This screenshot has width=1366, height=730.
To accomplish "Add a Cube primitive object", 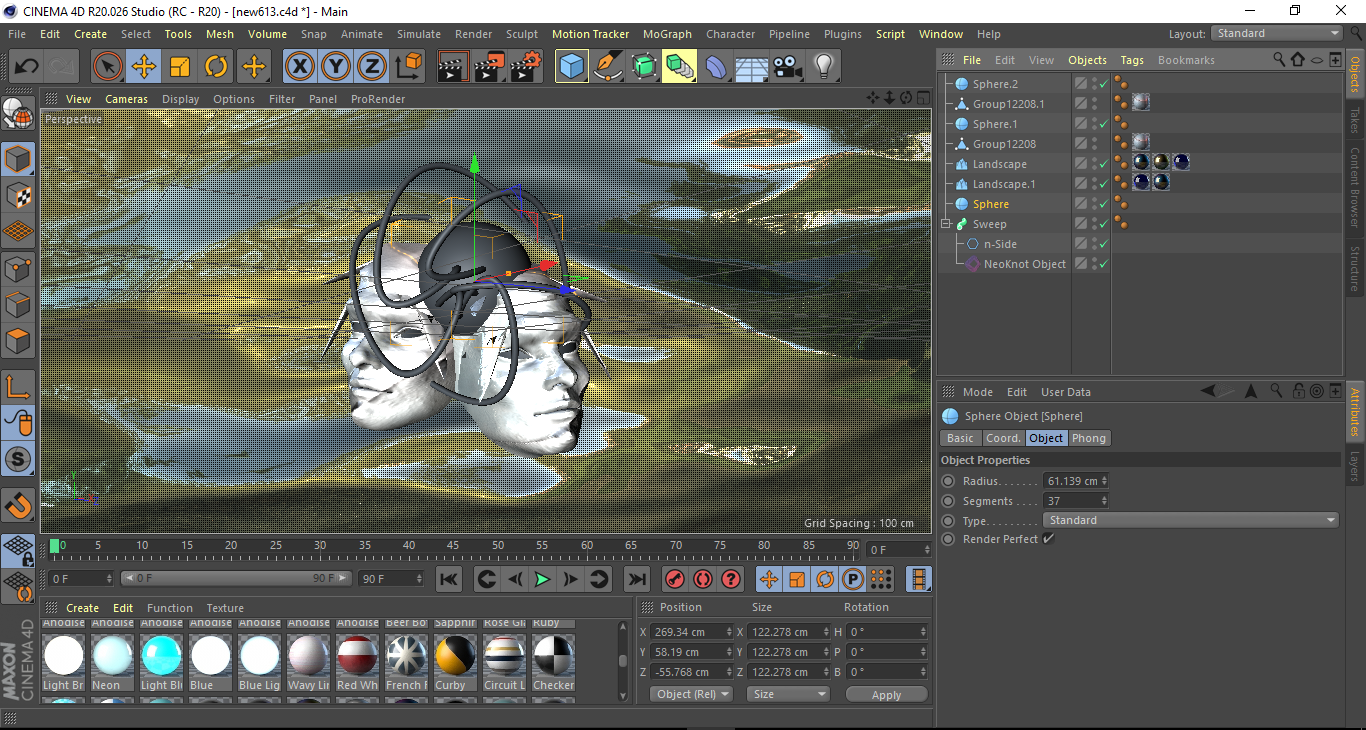I will (571, 67).
